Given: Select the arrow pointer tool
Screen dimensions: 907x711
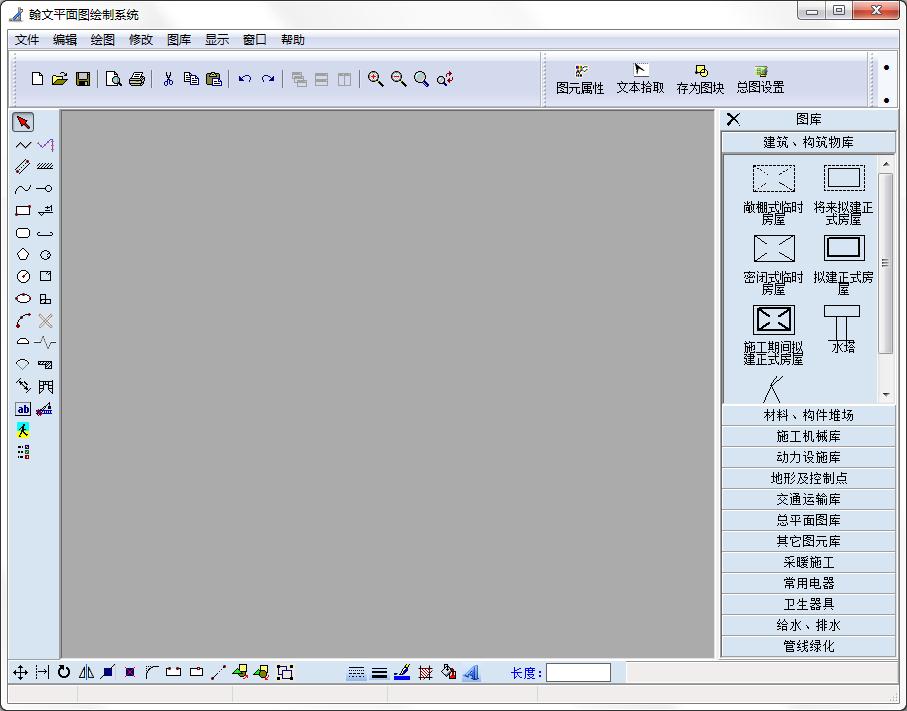Looking at the screenshot, I should tap(23, 123).
